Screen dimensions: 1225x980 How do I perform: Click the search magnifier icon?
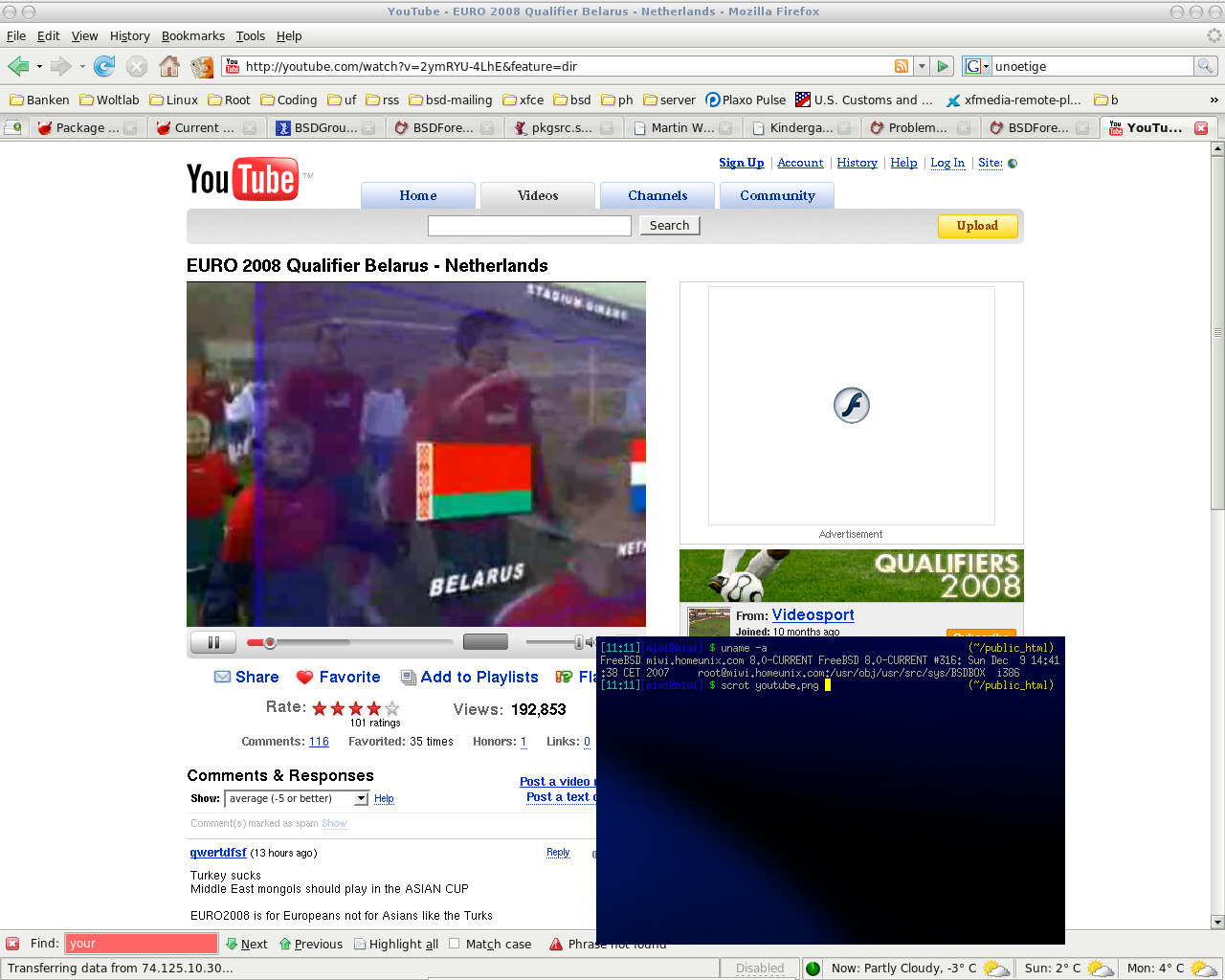pyautogui.click(x=1206, y=66)
